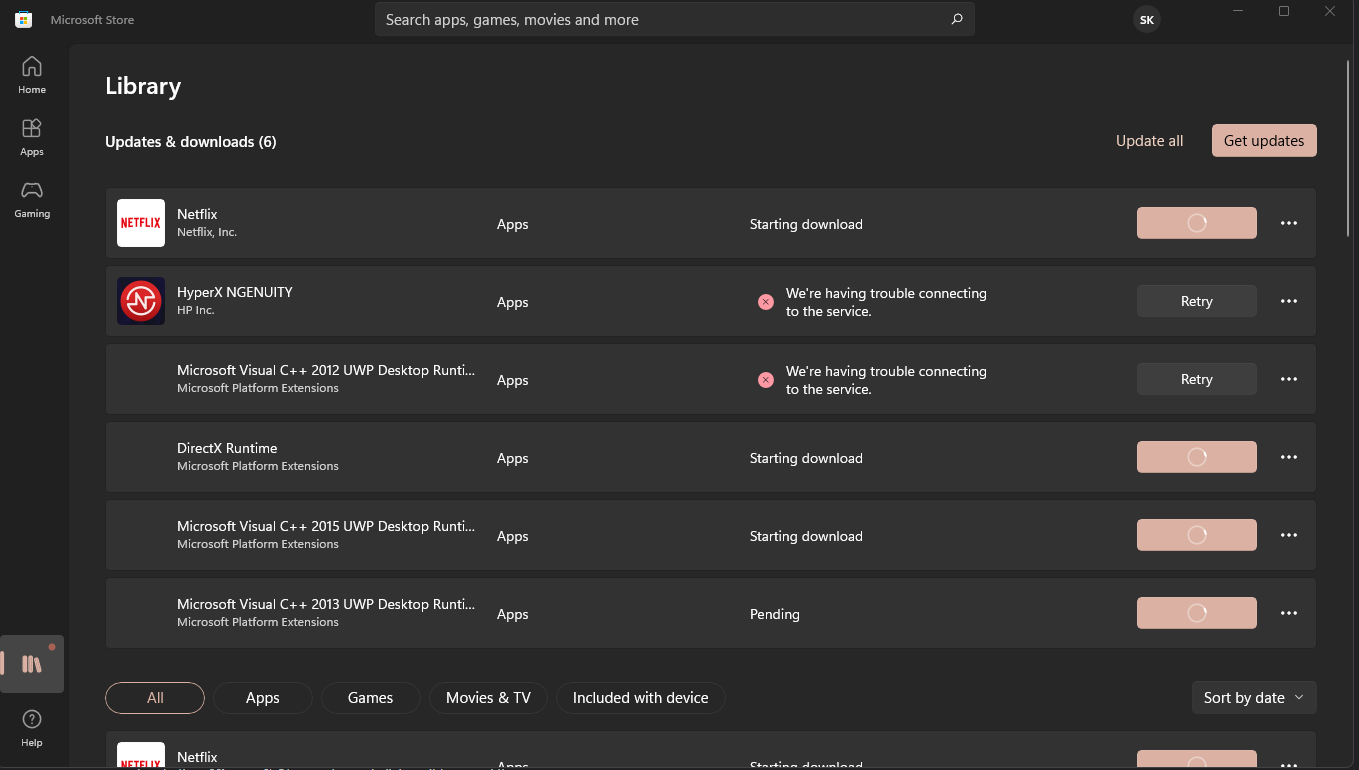Click the DirectX Runtime title text
Viewport: 1359px width, 770px height.
click(x=227, y=448)
